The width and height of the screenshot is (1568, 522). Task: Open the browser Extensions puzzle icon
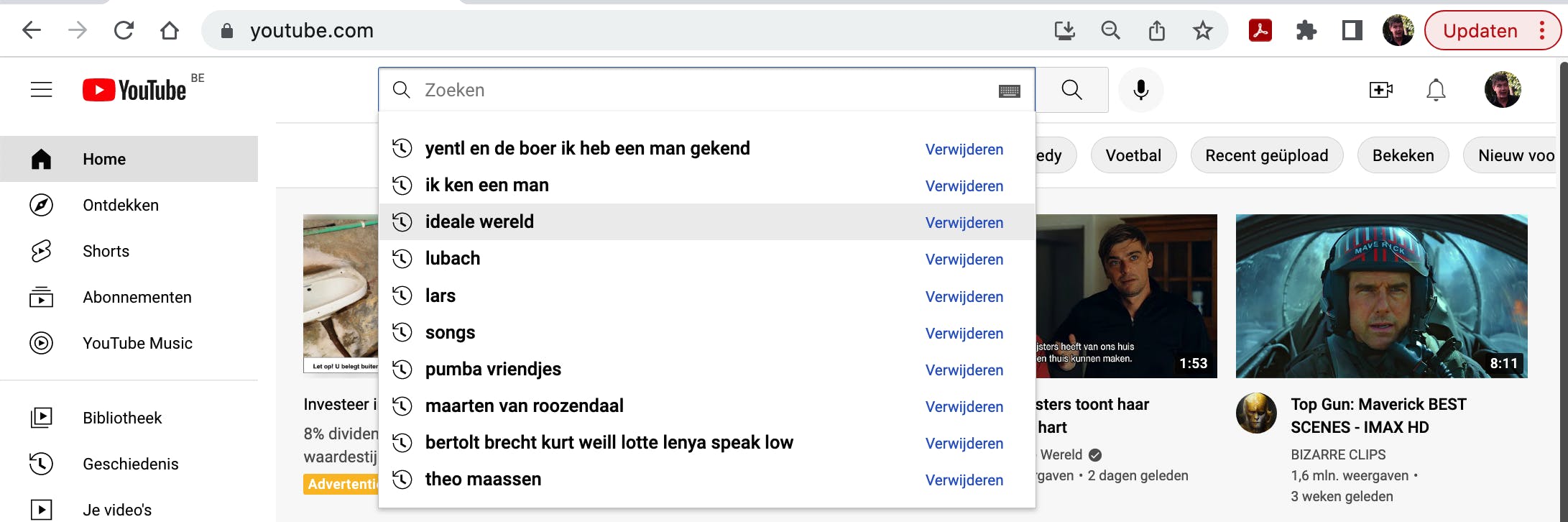coord(1306,31)
